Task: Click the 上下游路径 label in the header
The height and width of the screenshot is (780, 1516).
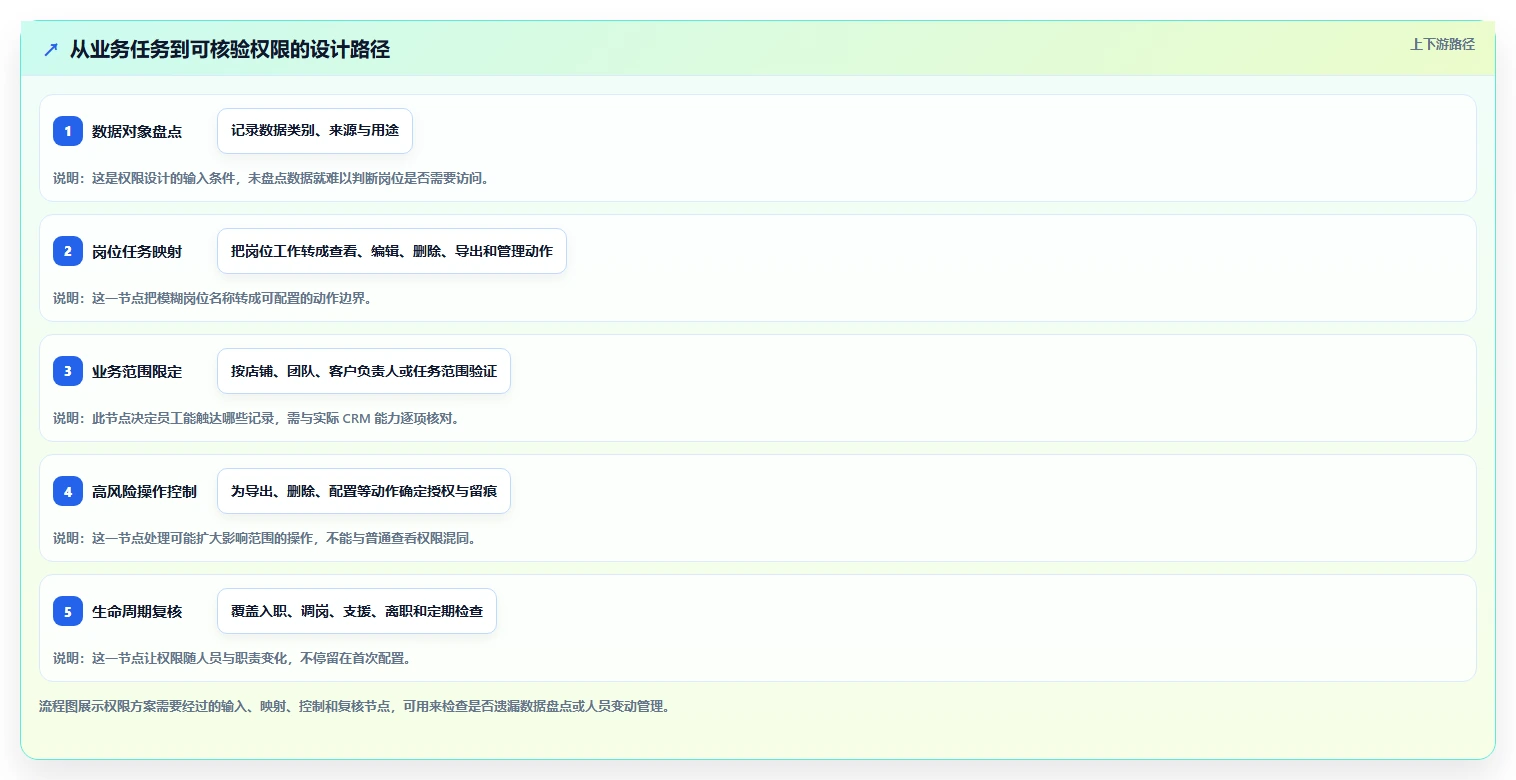Action: click(x=1442, y=44)
